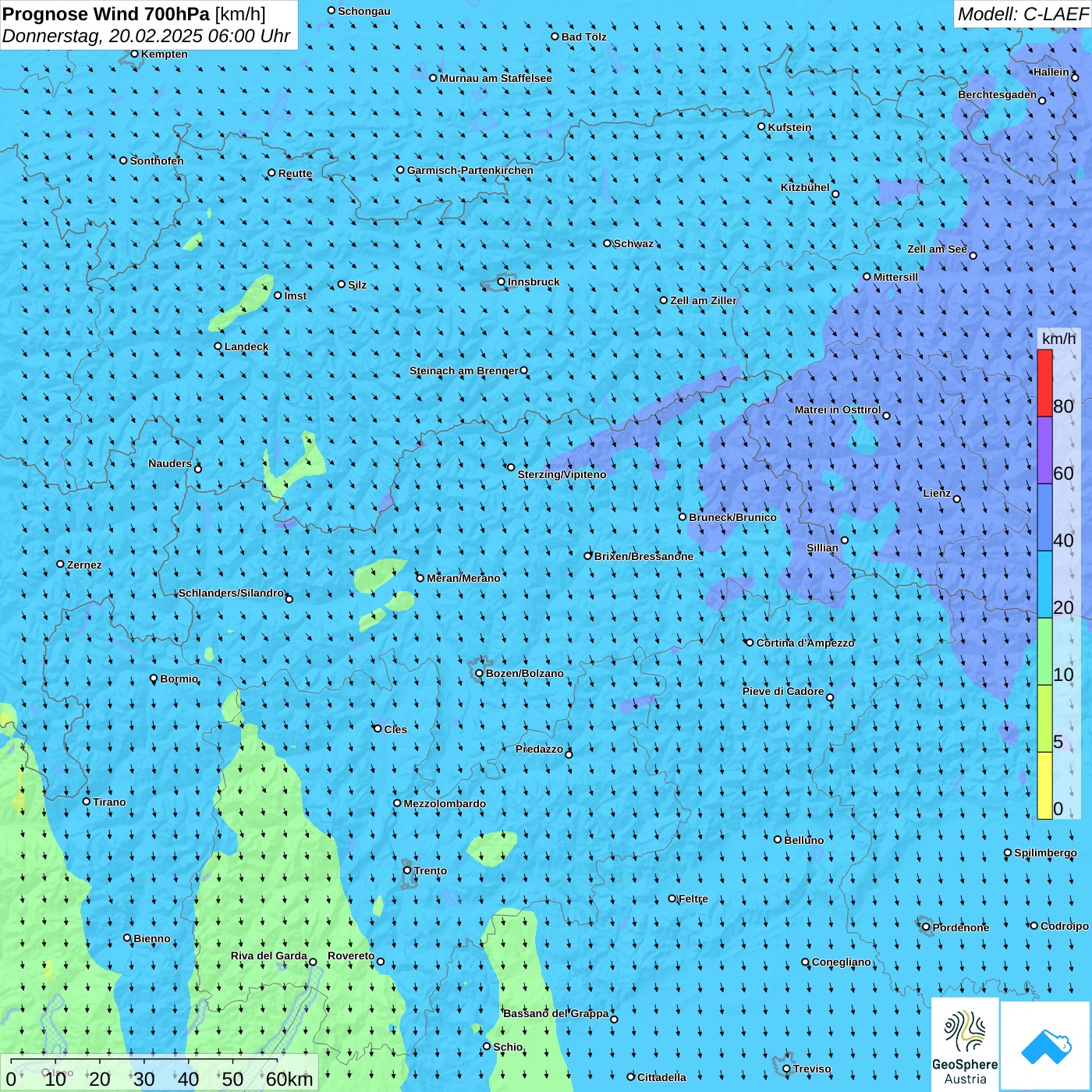Click the Zernez location marker
Image resolution: width=1092 pixels, height=1092 pixels.
tap(61, 564)
